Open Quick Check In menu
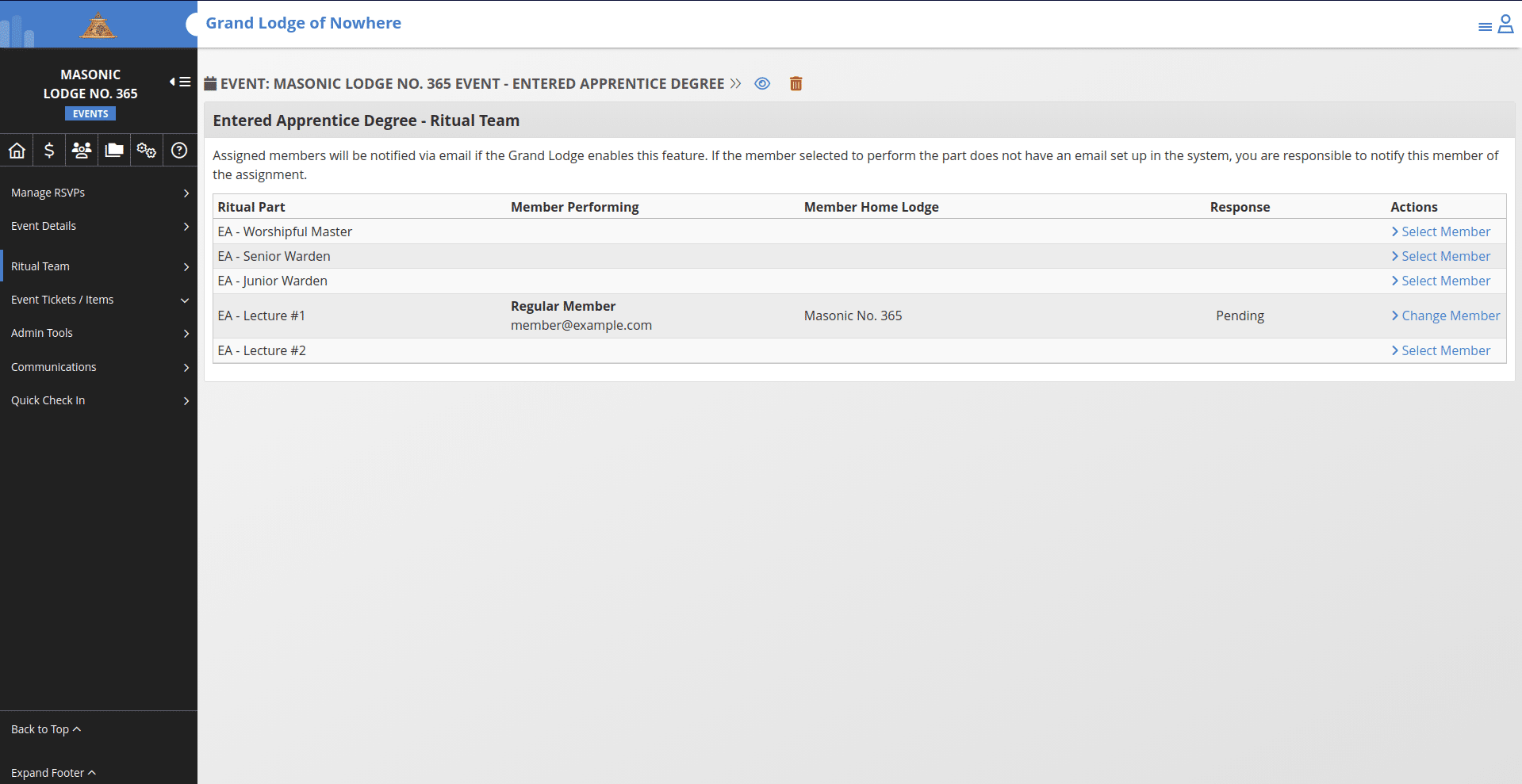Viewport: 1522px width, 784px height. click(98, 400)
